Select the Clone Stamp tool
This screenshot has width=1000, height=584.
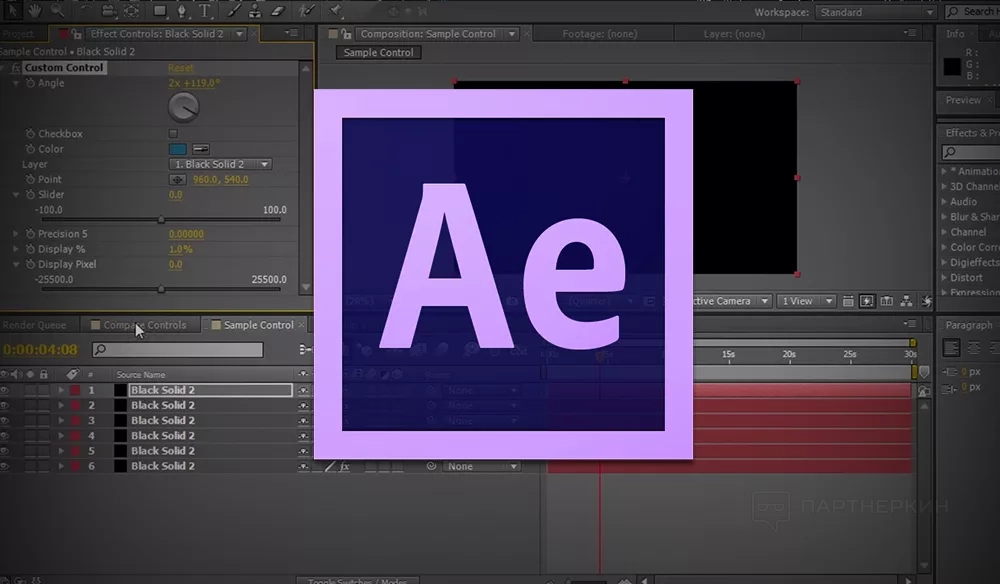click(x=256, y=12)
